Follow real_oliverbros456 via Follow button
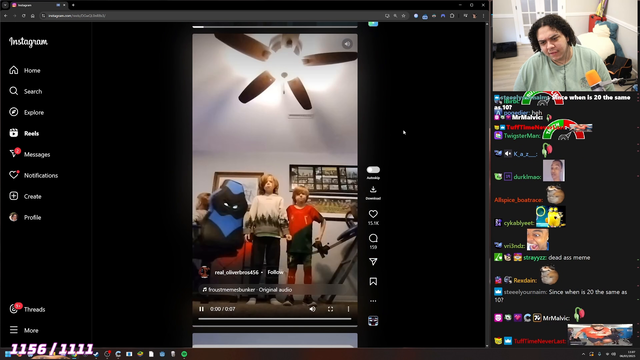640x360 pixels. pyautogui.click(x=276, y=272)
